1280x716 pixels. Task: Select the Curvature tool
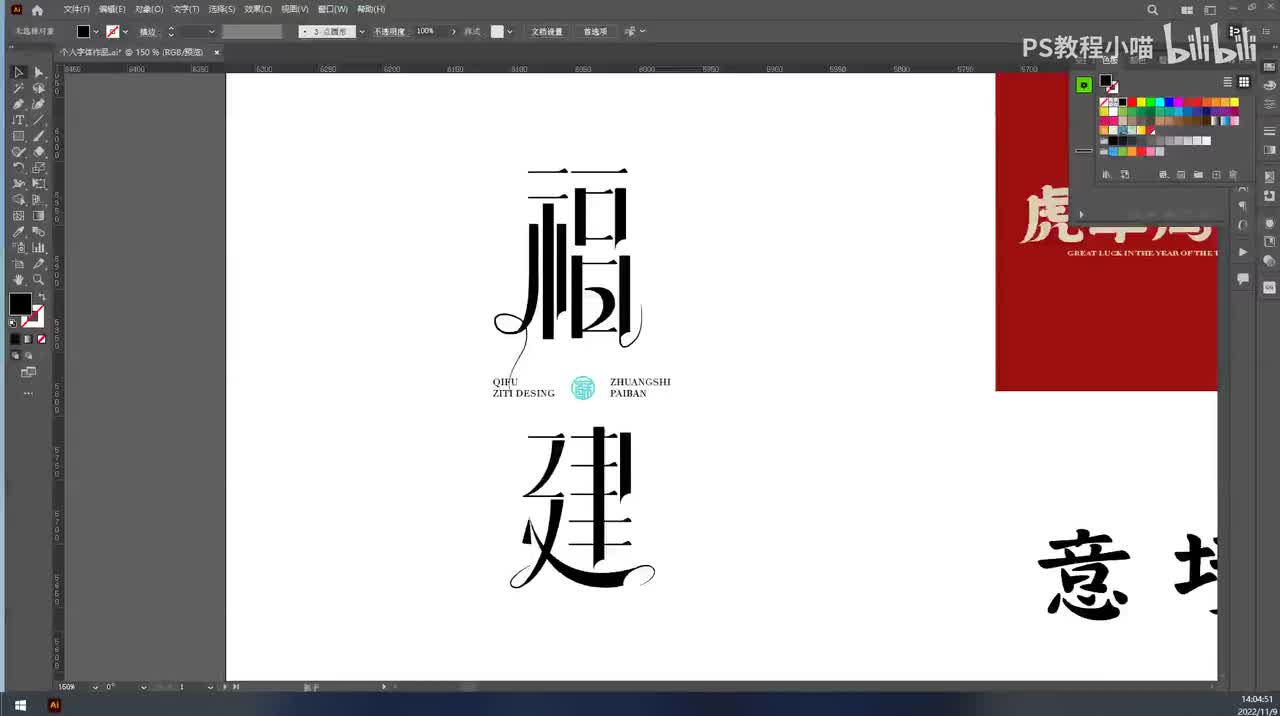[x=38, y=104]
